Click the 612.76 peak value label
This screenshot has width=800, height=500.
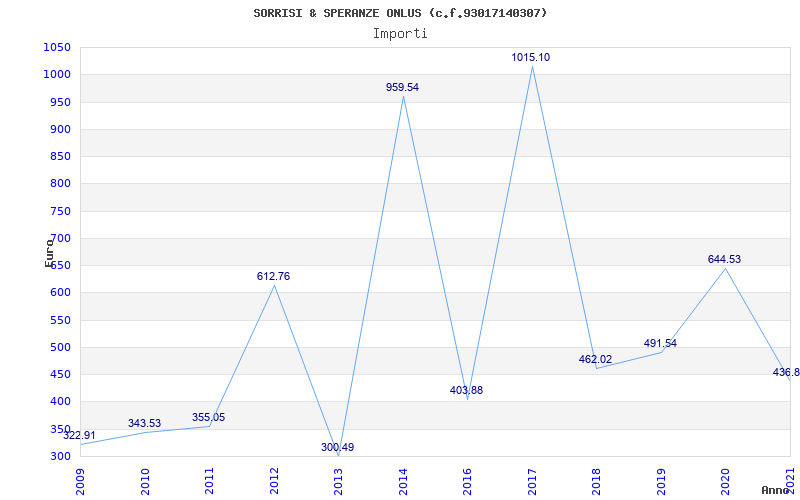pyautogui.click(x=273, y=277)
